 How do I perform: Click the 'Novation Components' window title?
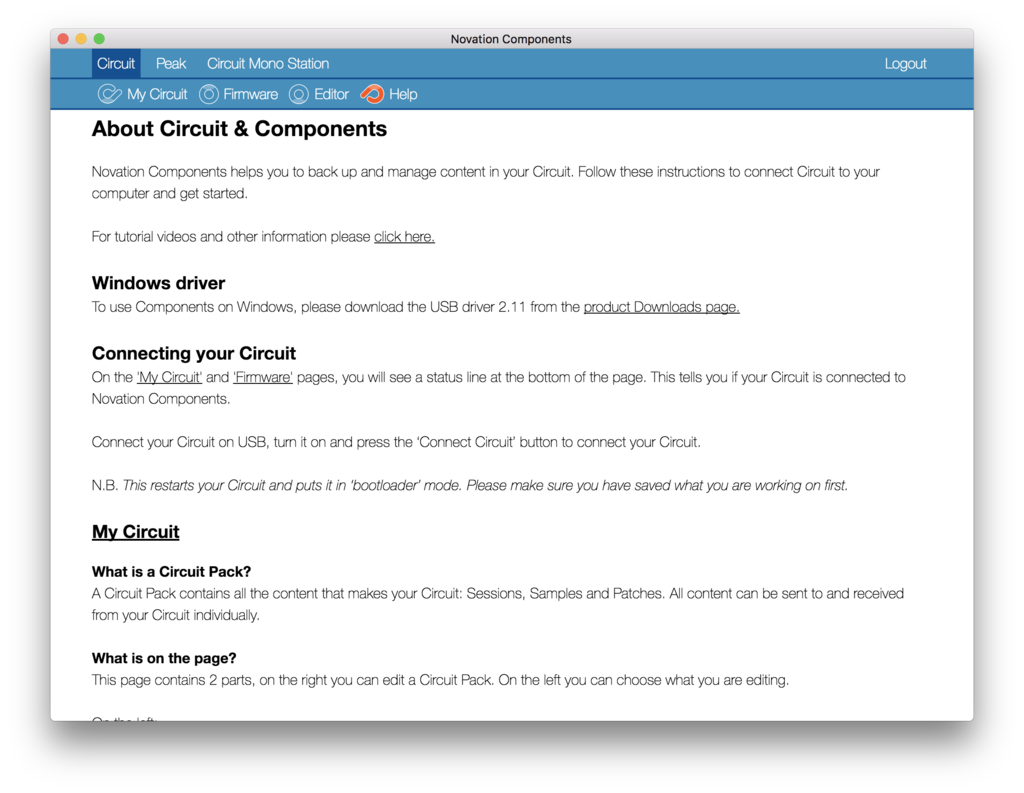click(511, 39)
